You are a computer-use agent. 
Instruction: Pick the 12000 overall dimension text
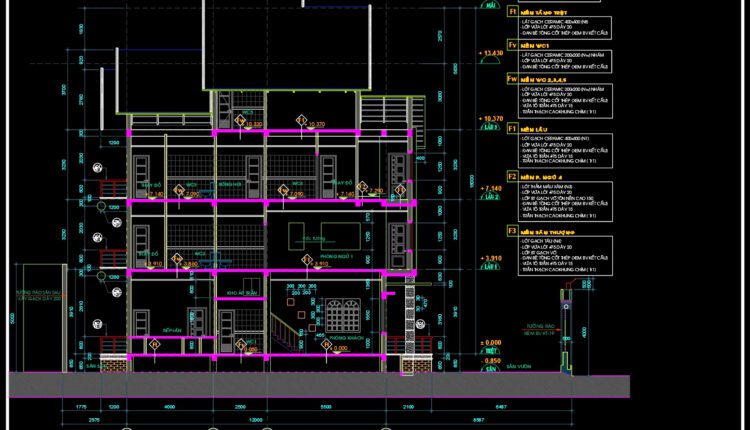coord(256,419)
